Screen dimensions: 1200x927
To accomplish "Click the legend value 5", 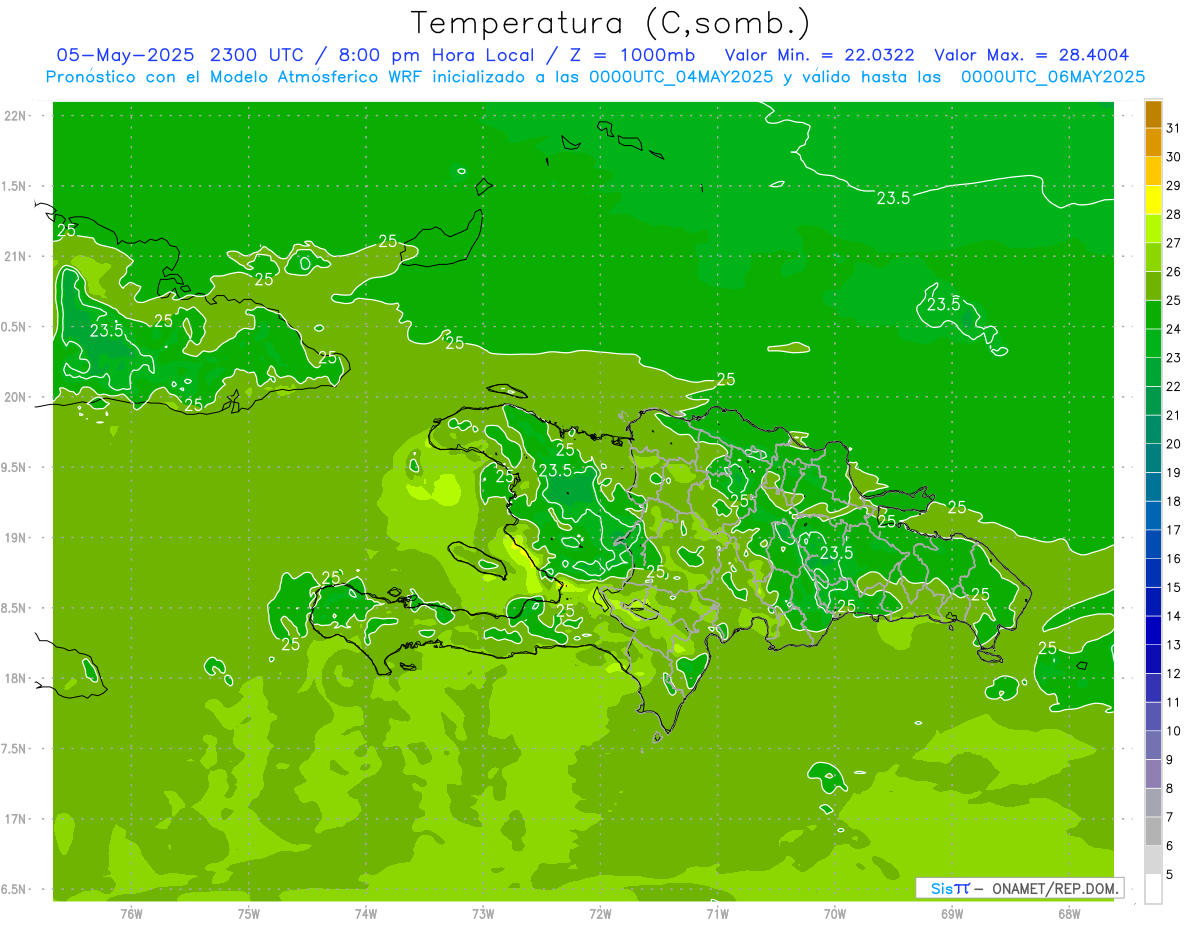I will (x=1170, y=875).
